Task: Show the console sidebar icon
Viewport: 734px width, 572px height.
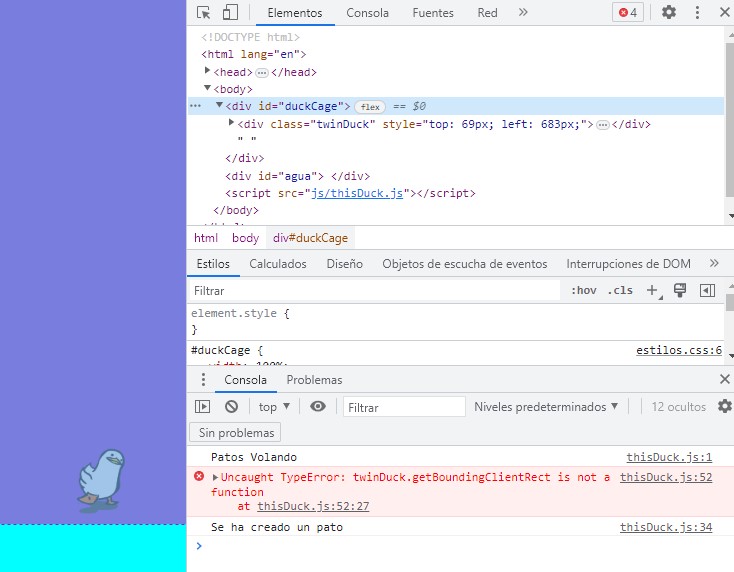Action: 202,406
